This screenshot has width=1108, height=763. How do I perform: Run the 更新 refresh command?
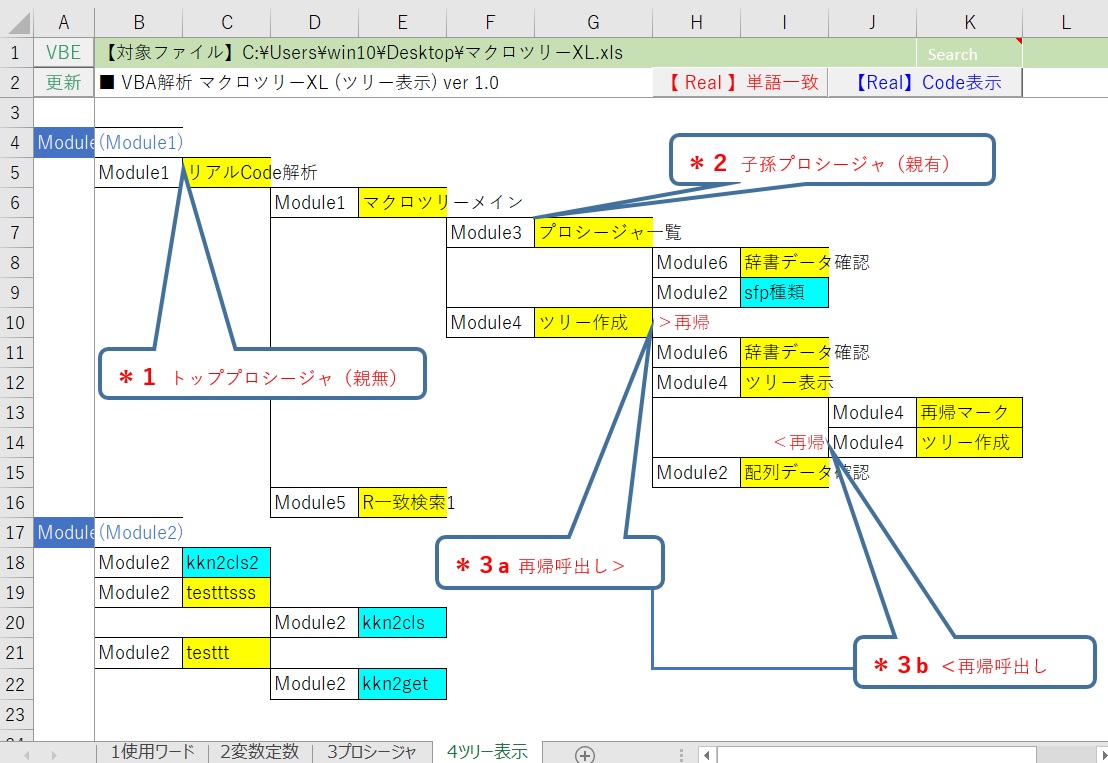[x=62, y=82]
